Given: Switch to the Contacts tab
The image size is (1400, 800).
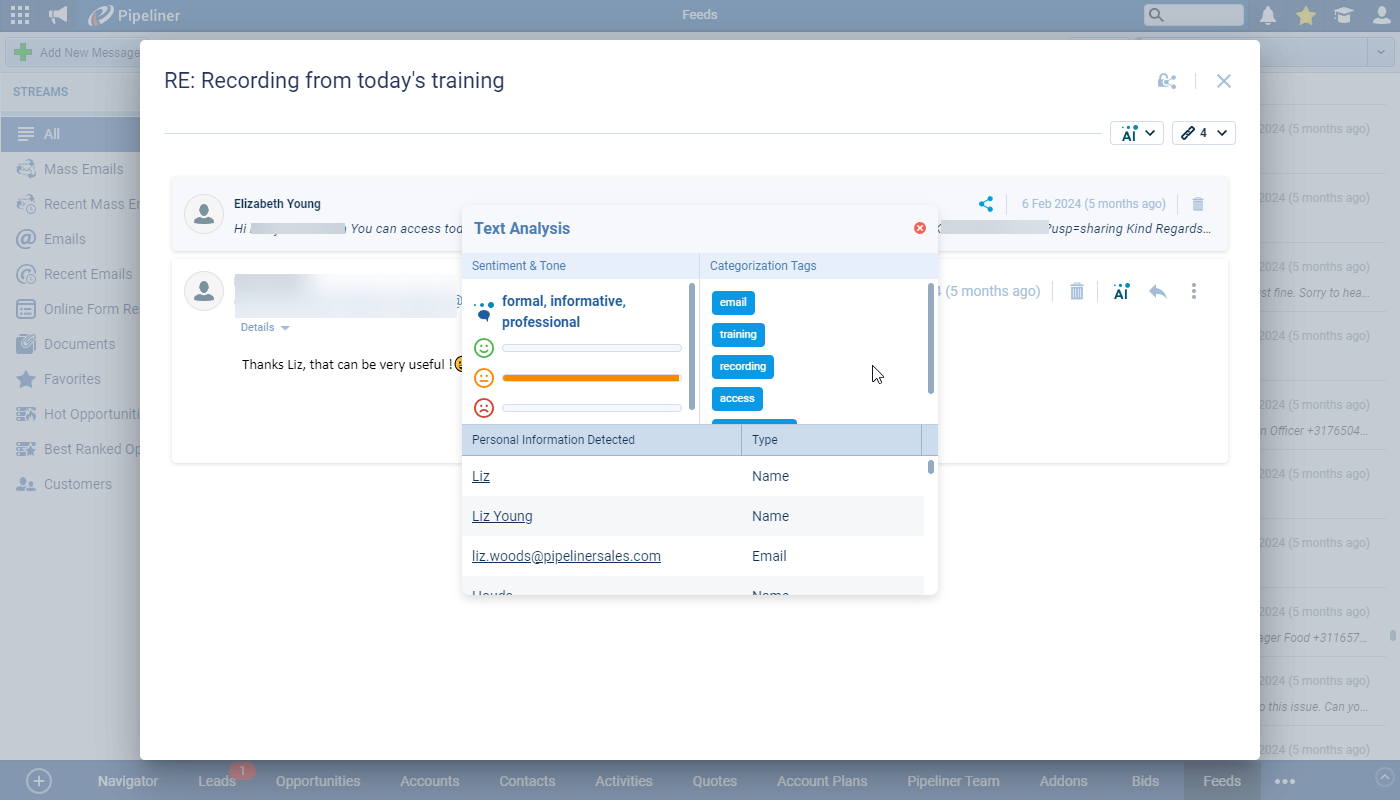Looking at the screenshot, I should (527, 781).
